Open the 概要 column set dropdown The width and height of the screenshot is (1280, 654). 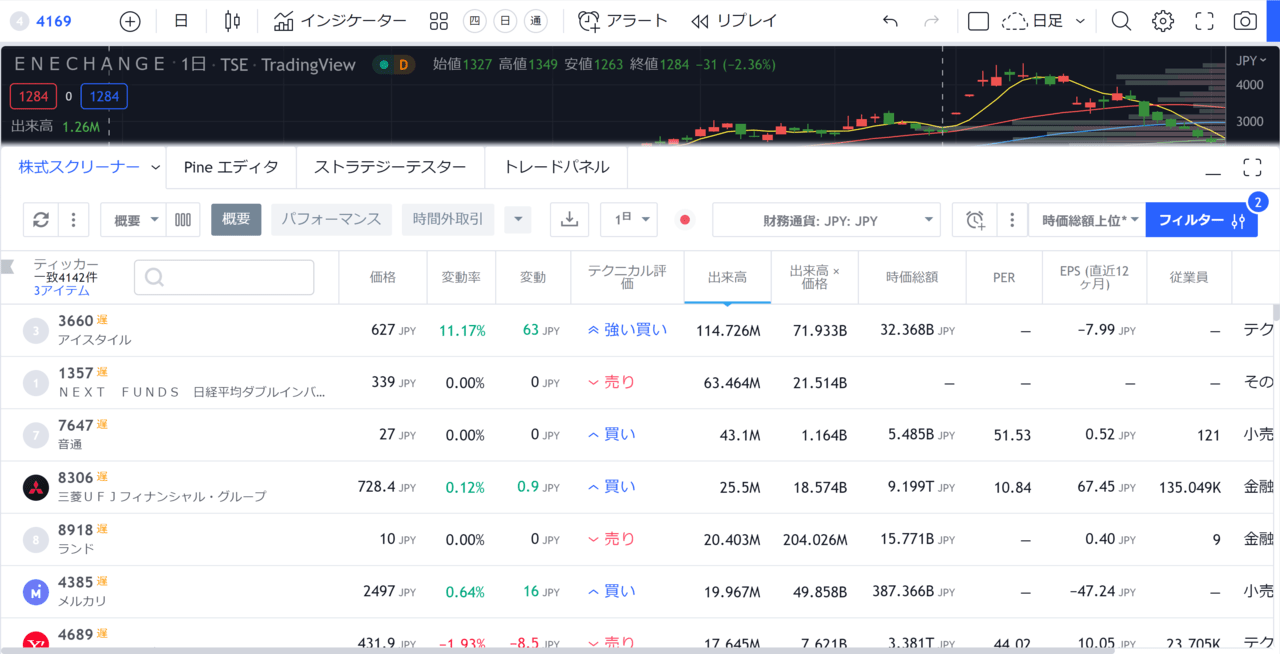(x=133, y=220)
